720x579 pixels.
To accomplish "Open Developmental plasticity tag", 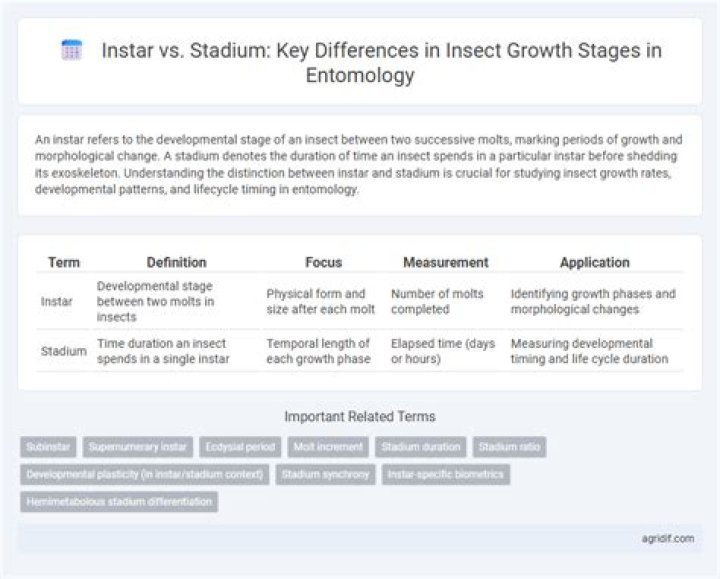I will click(x=145, y=474).
